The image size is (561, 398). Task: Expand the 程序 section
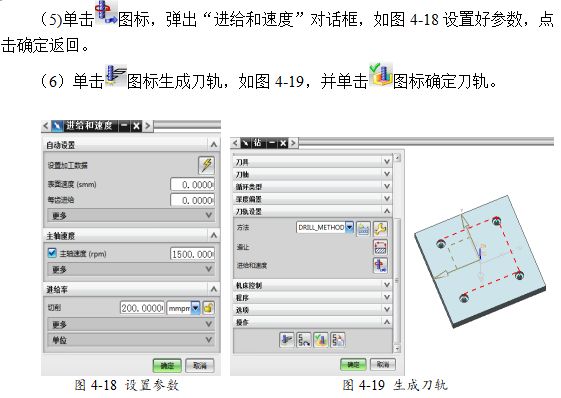[x=313, y=297]
